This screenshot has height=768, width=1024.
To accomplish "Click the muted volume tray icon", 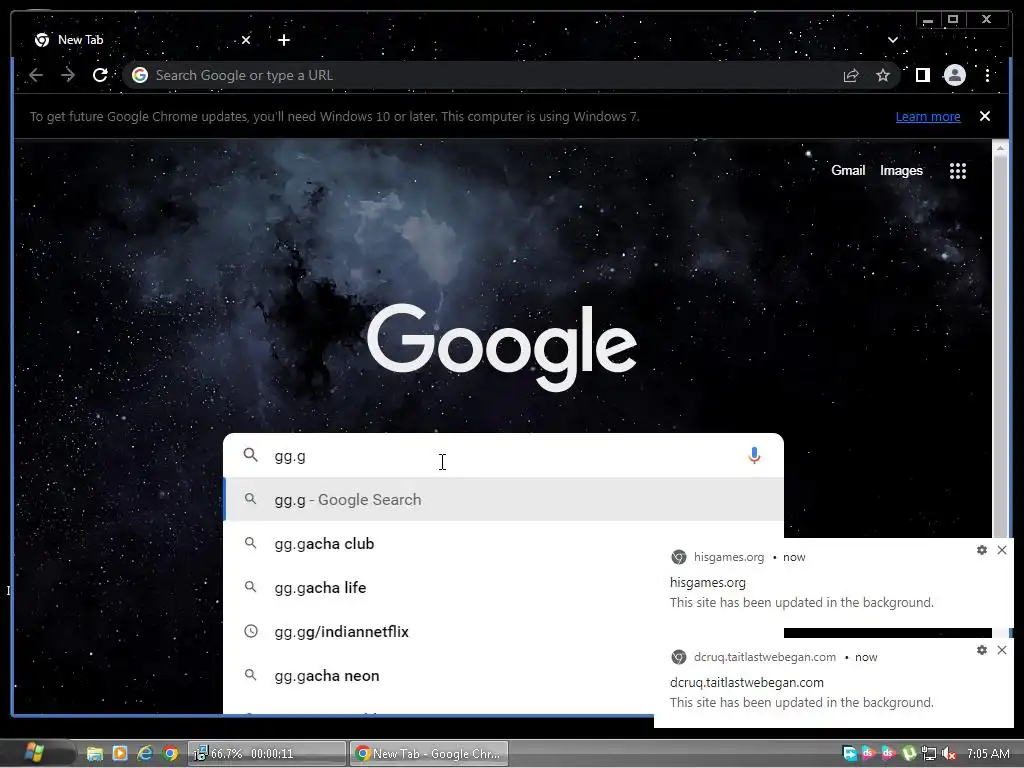I will point(949,754).
